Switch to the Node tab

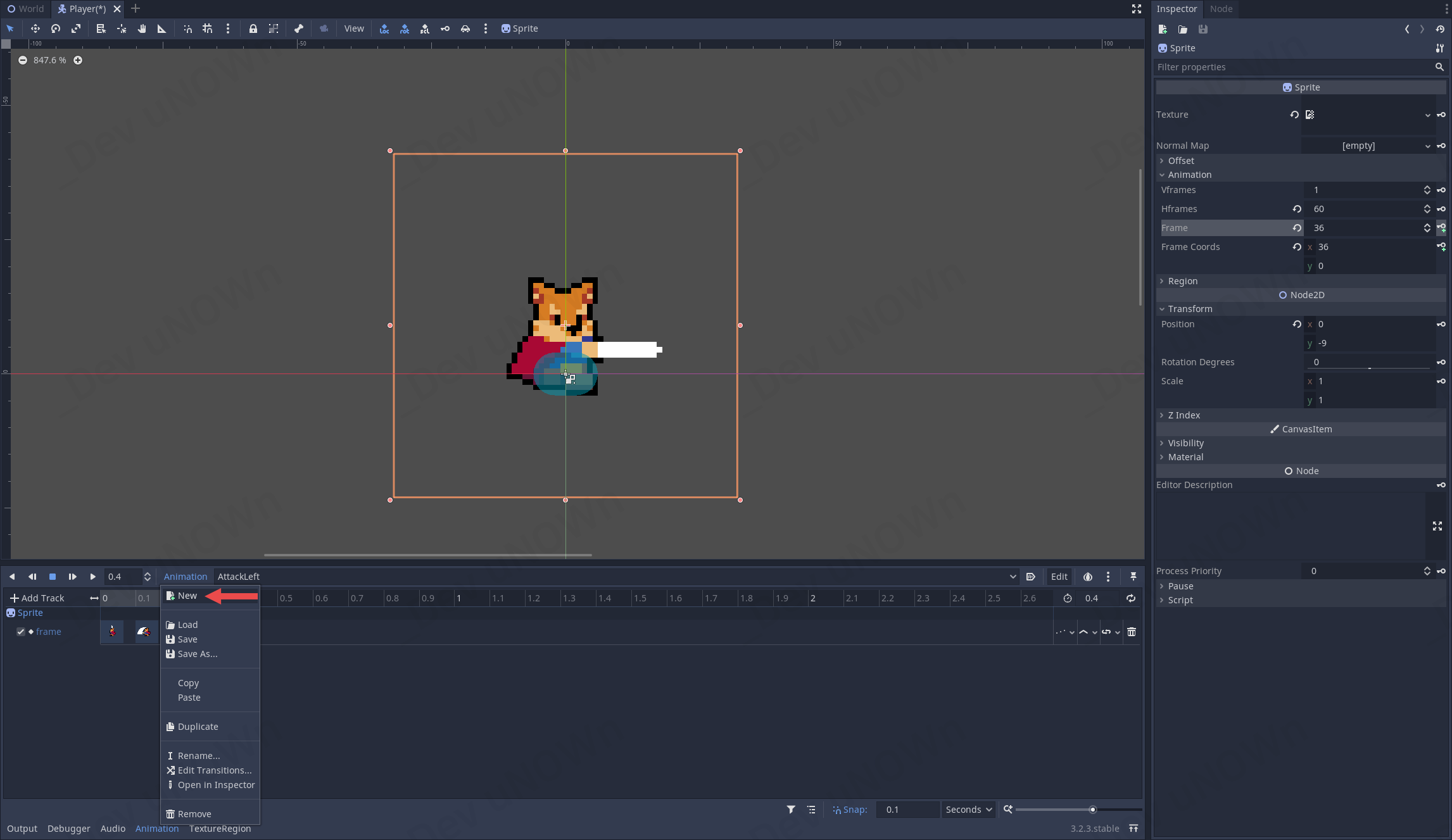coord(1221,9)
